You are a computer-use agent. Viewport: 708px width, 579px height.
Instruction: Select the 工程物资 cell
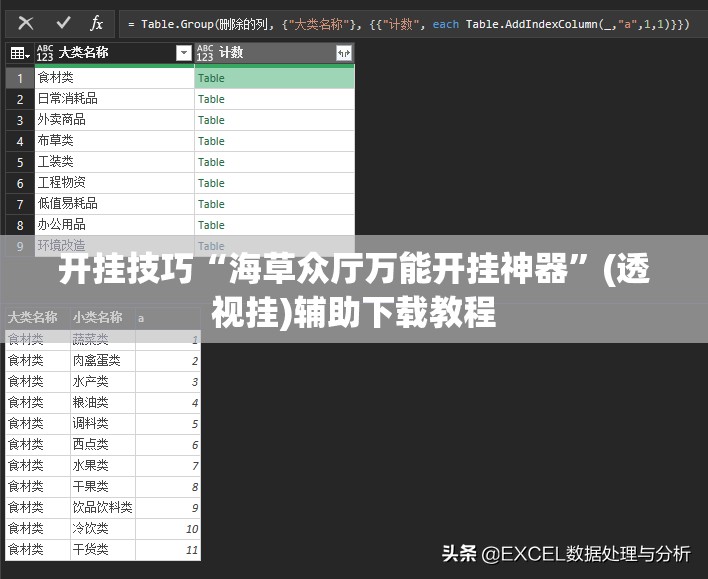click(114, 183)
